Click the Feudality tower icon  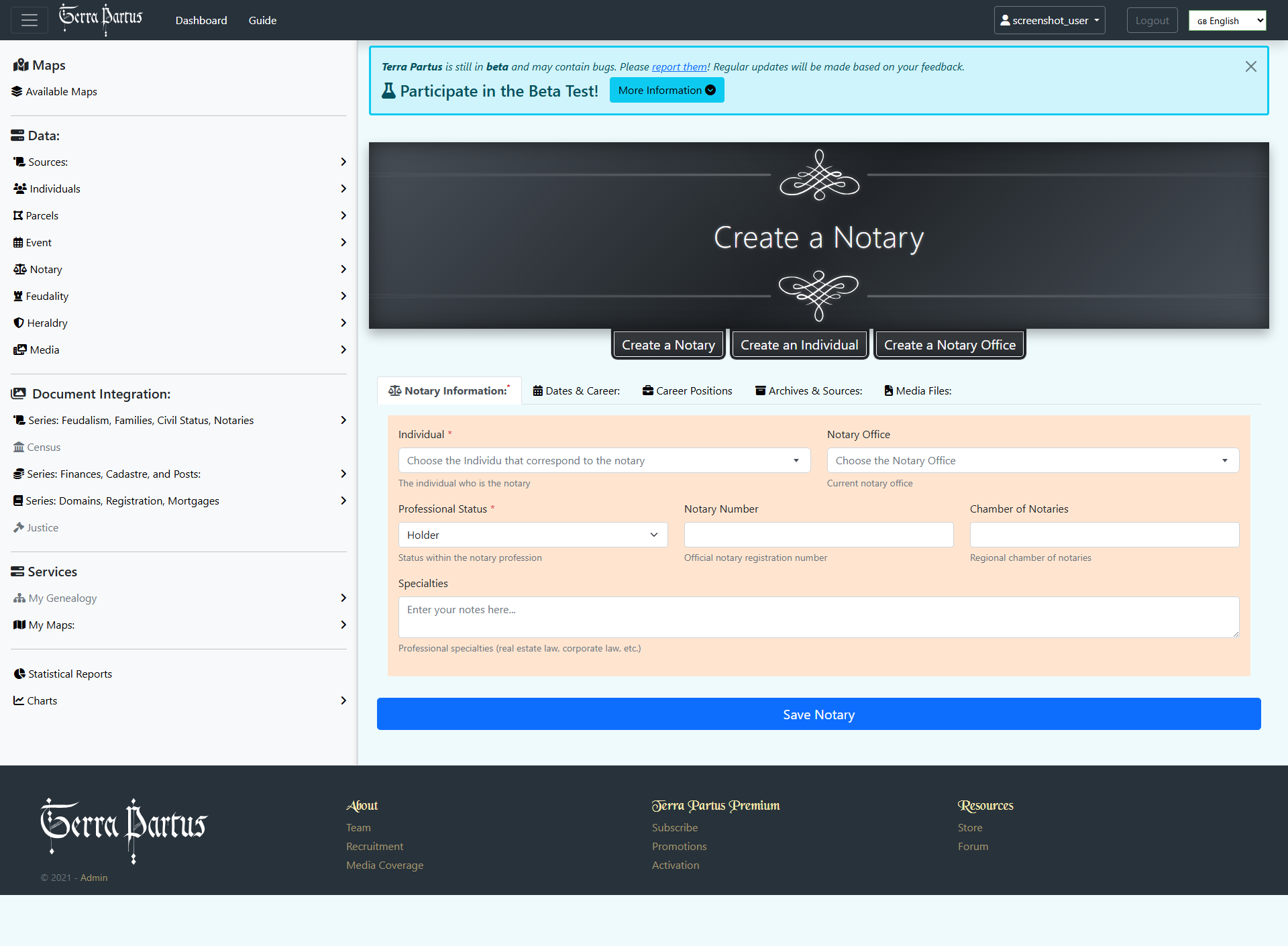click(x=18, y=296)
